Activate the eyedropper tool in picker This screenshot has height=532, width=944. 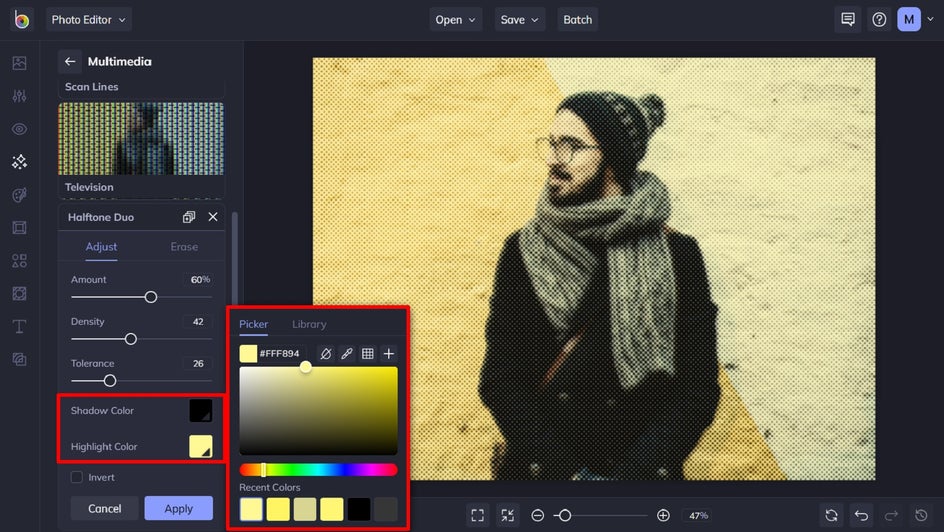[x=347, y=353]
